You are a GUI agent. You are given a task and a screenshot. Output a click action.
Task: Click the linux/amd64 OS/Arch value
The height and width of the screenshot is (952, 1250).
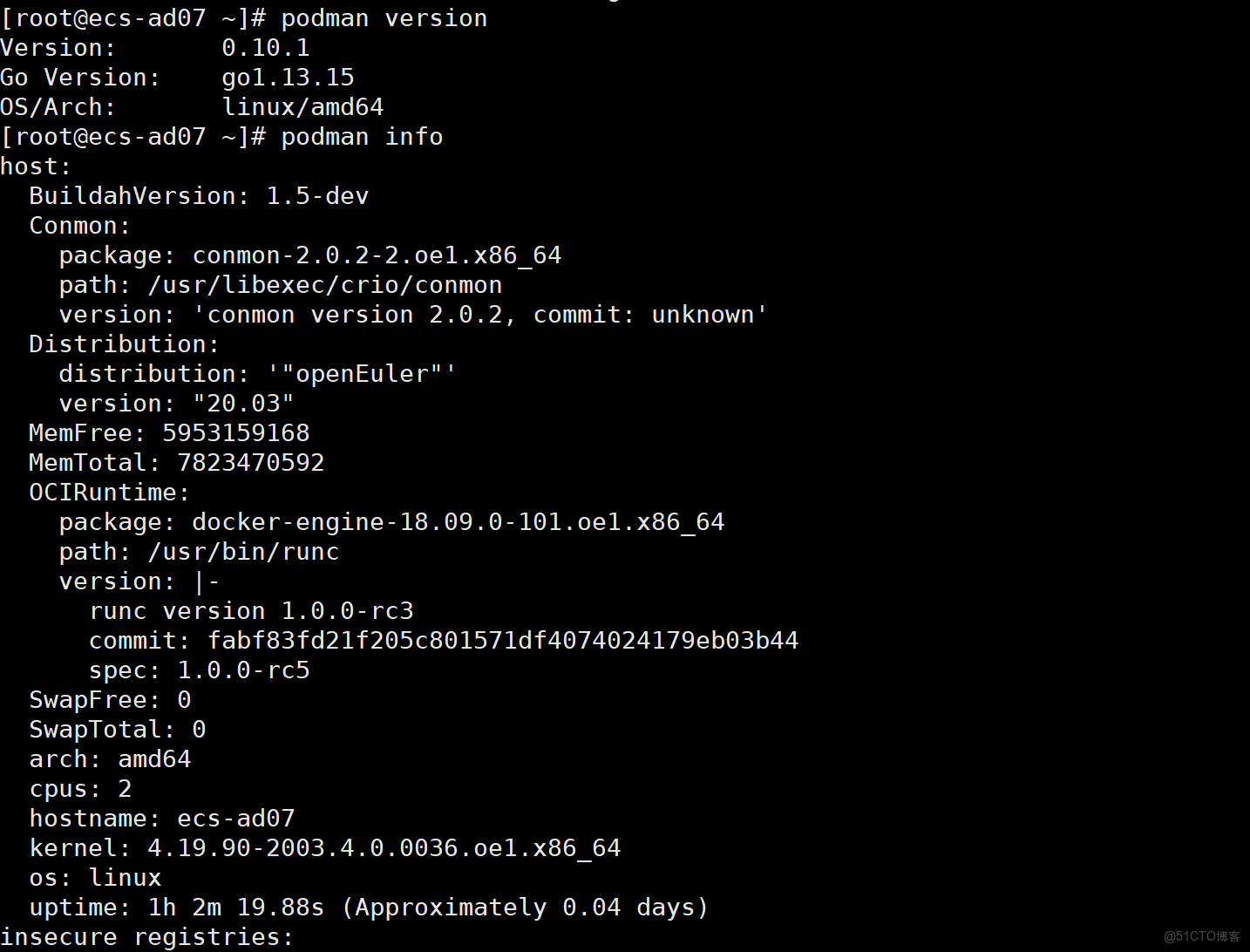pyautogui.click(x=302, y=107)
